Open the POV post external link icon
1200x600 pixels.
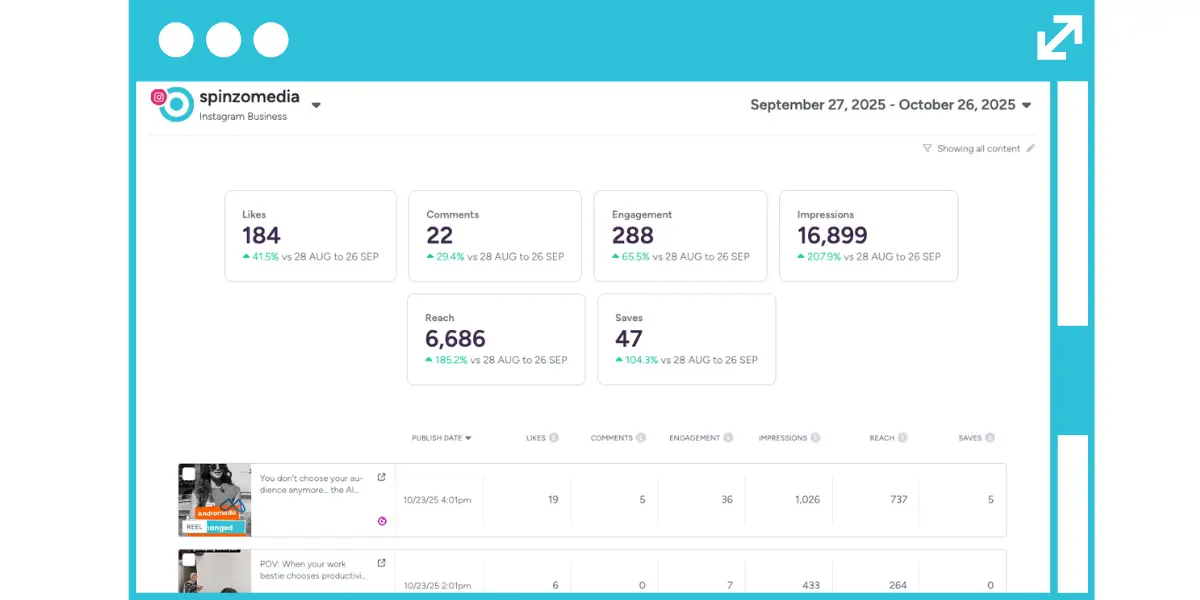coord(381,563)
